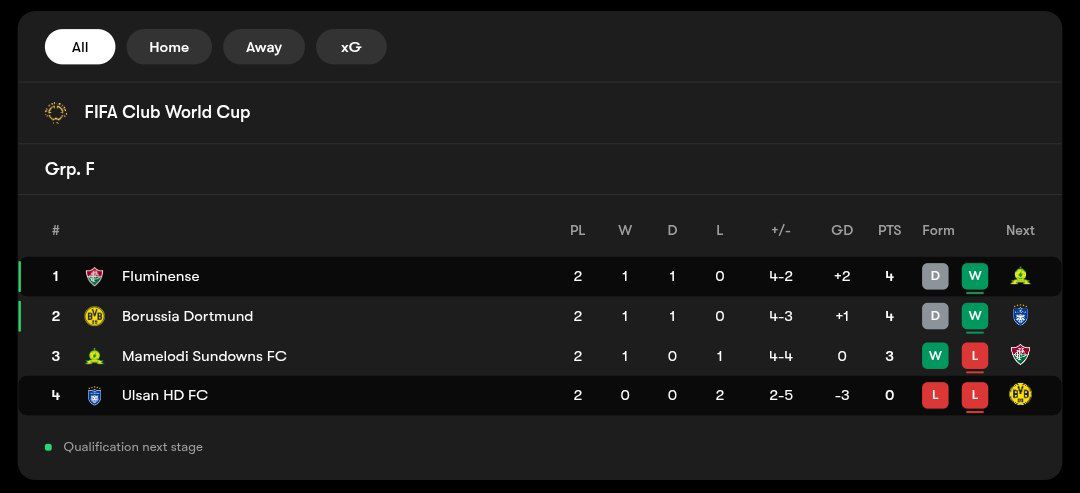Click the Fluminense team crest
Image resolution: width=1080 pixels, height=493 pixels.
click(94, 276)
